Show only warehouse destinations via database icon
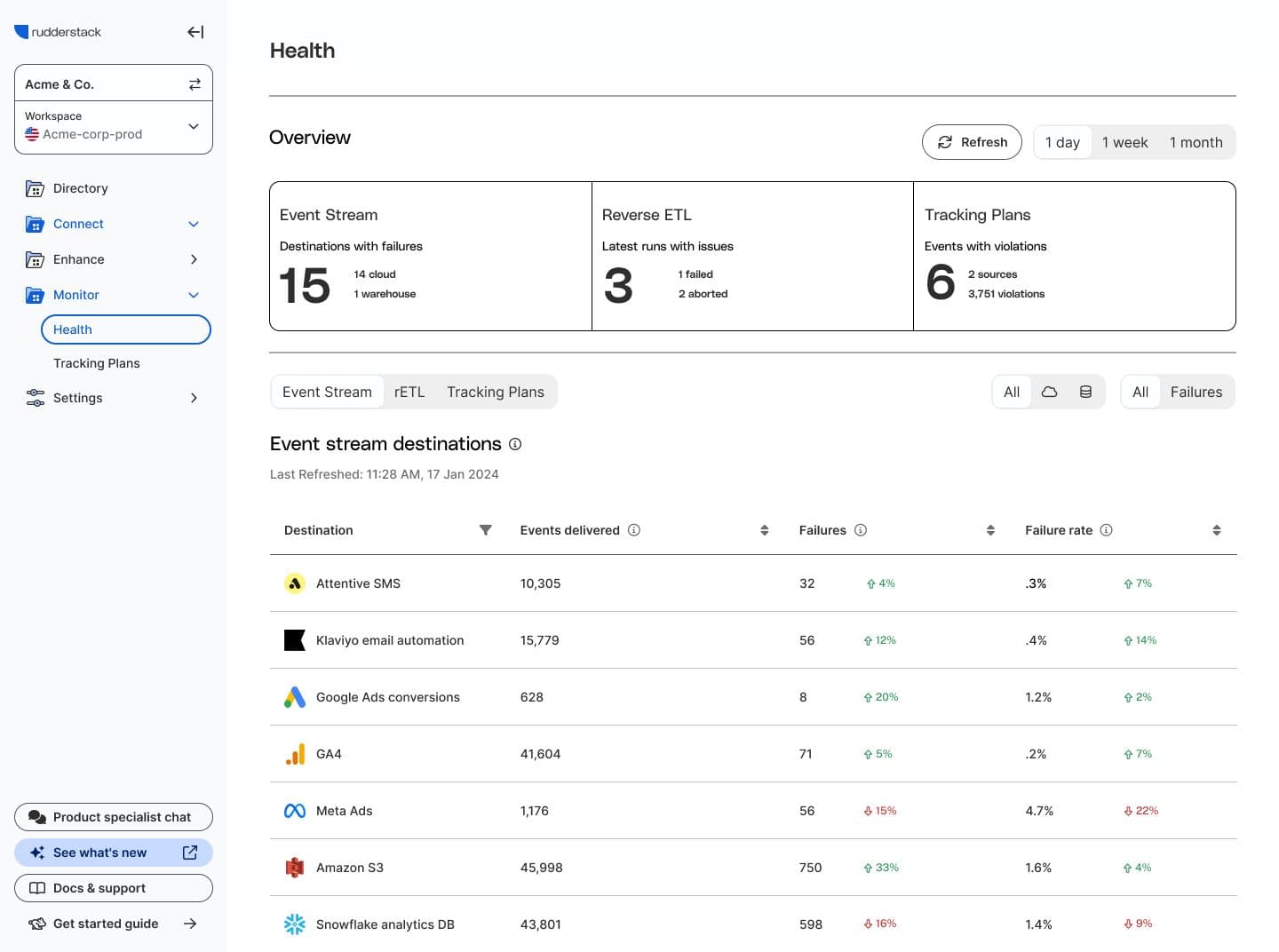Image resolution: width=1279 pixels, height=952 pixels. (x=1085, y=392)
